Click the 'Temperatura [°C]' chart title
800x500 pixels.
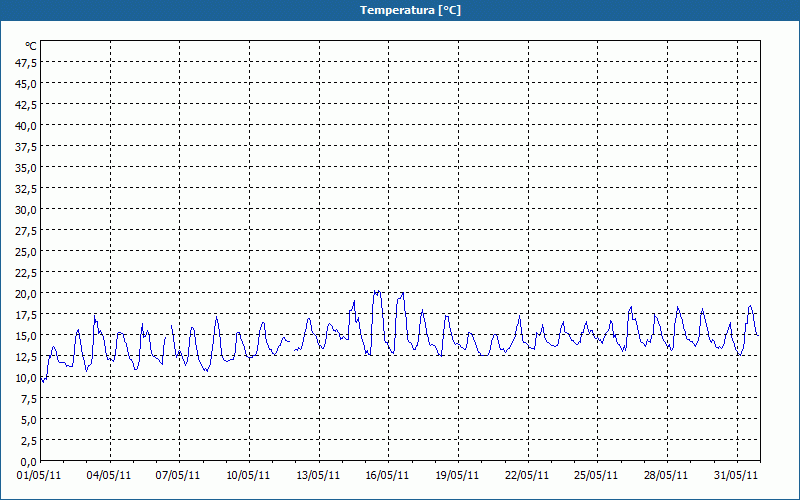410,10
